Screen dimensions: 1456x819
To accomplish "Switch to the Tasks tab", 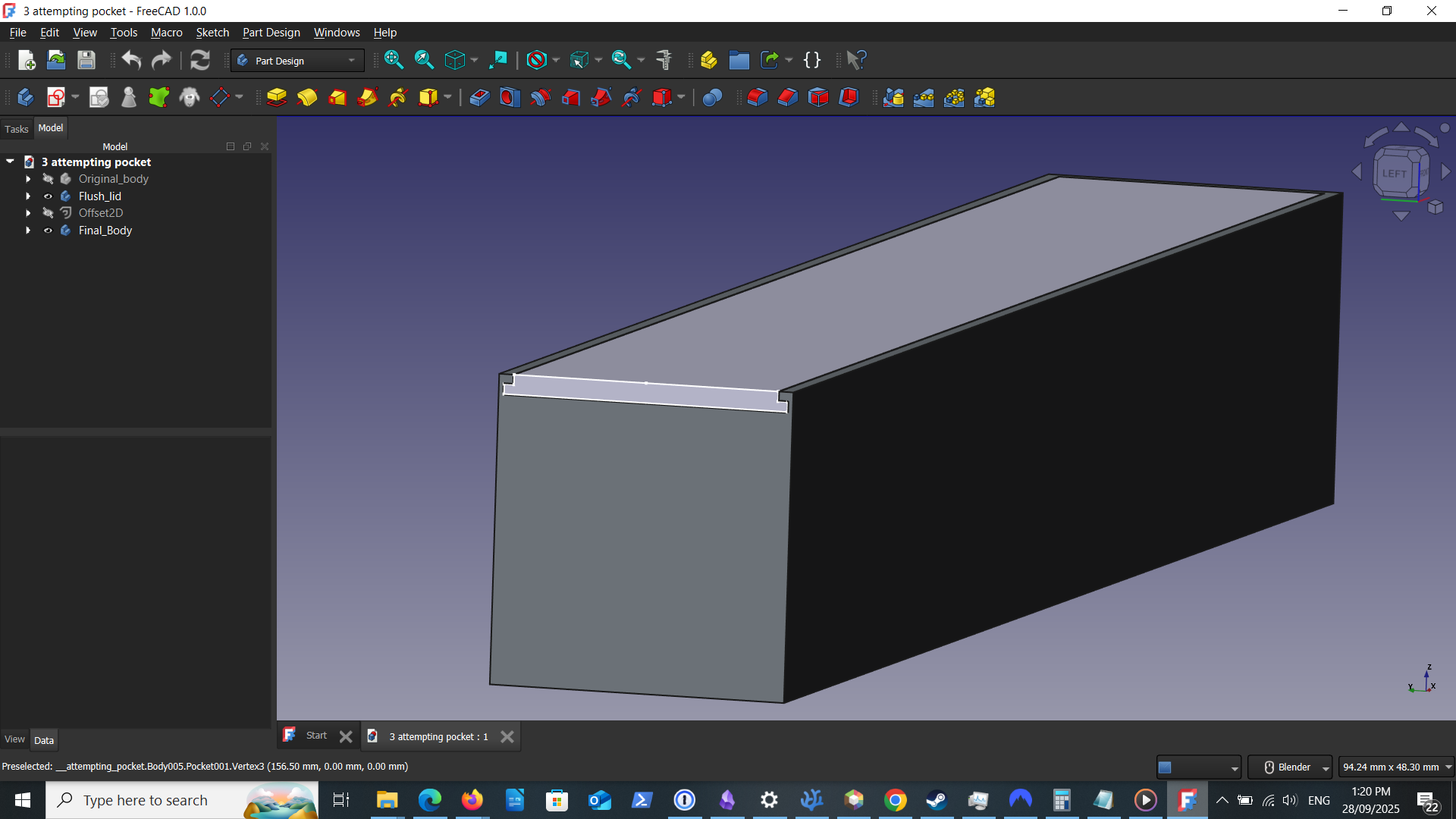I will click(x=17, y=129).
